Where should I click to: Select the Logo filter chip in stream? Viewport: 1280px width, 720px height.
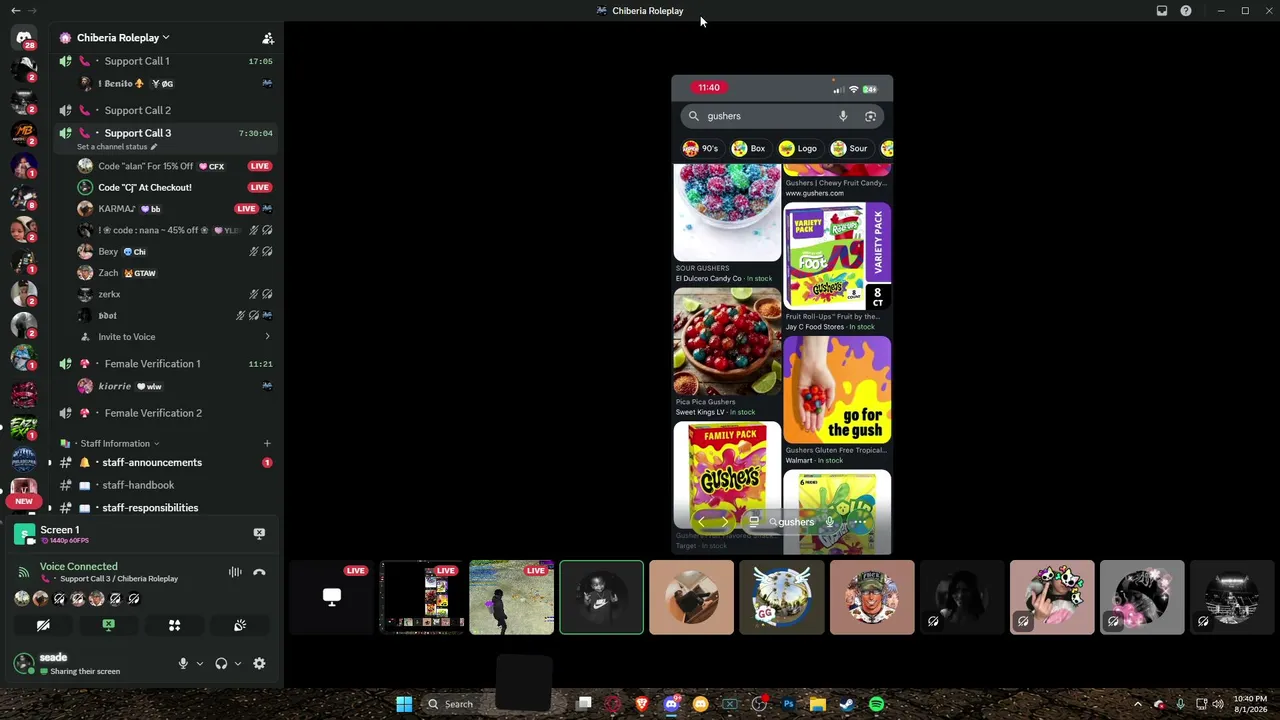[x=799, y=148]
